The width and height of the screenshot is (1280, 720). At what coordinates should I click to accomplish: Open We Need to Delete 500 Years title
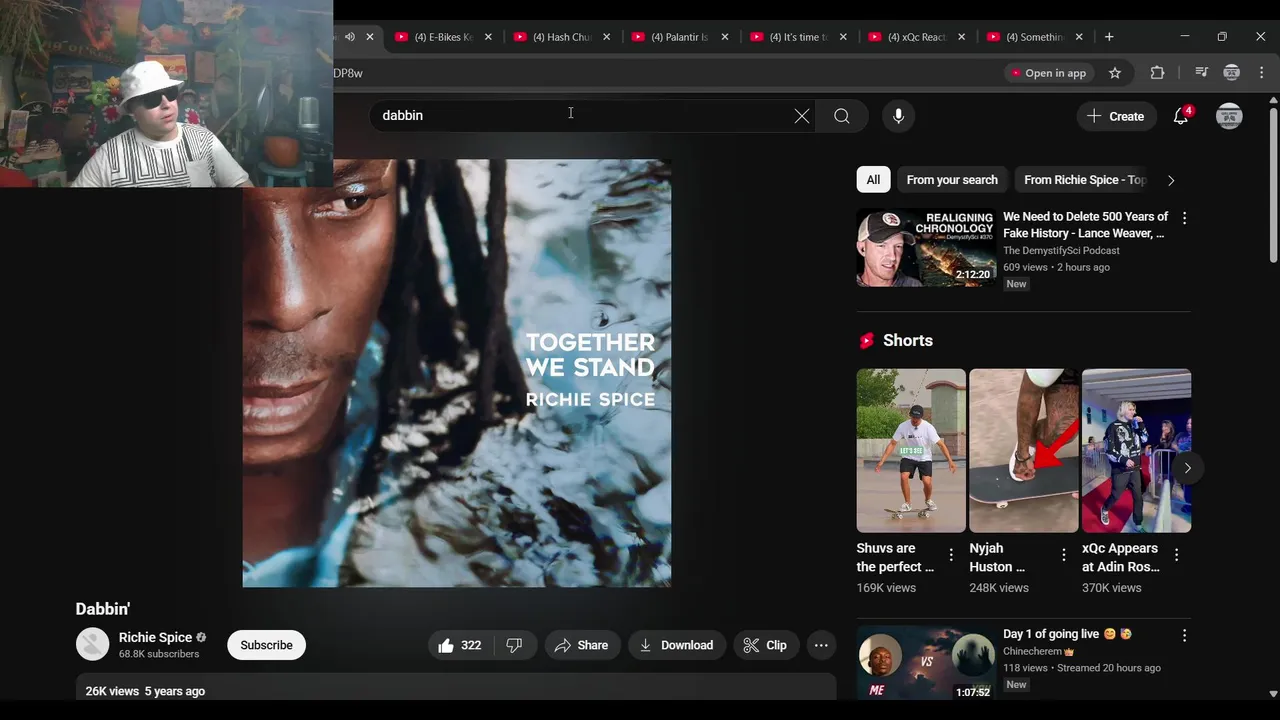tap(1085, 225)
